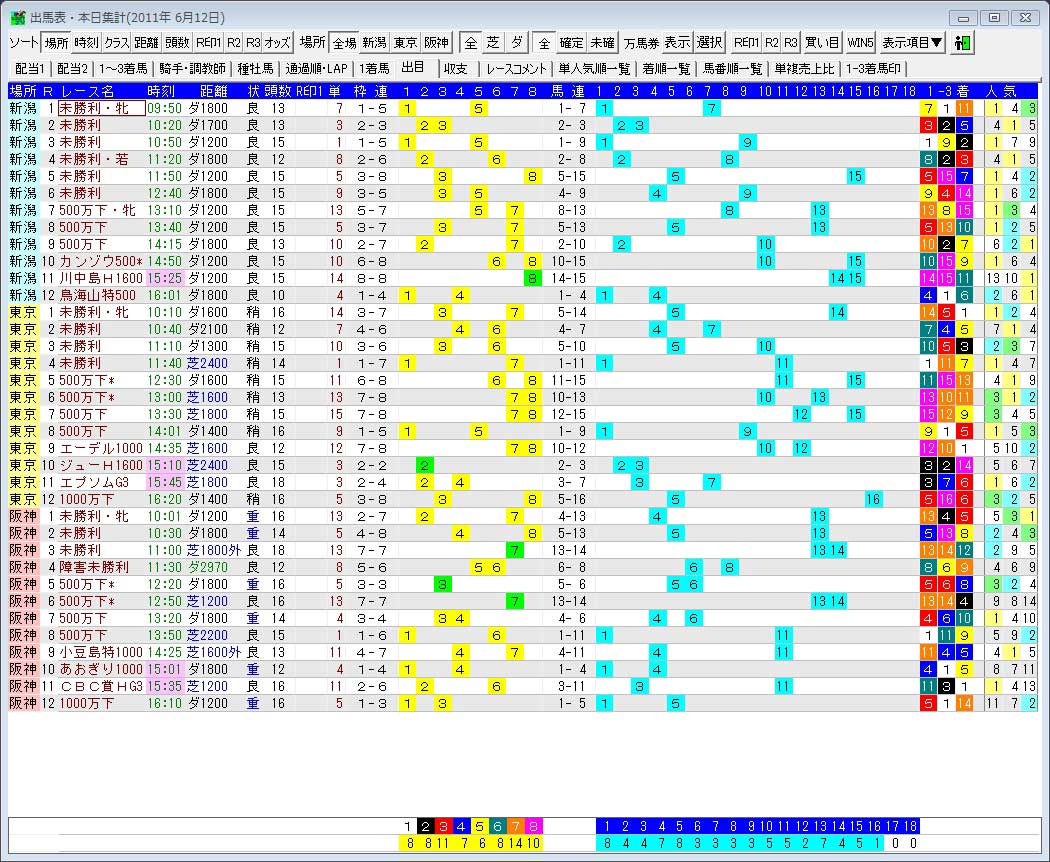Viewport: 1050px width, 862px height.
Task: Click the green exit figure icon
Action: (x=964, y=43)
